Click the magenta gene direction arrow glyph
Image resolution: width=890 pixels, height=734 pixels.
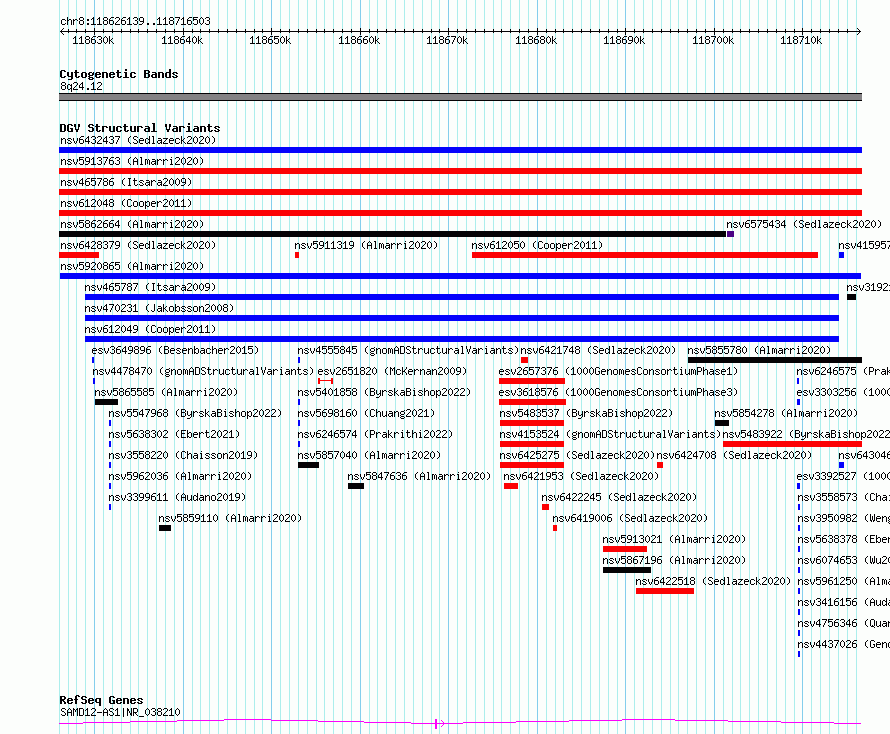[439, 723]
